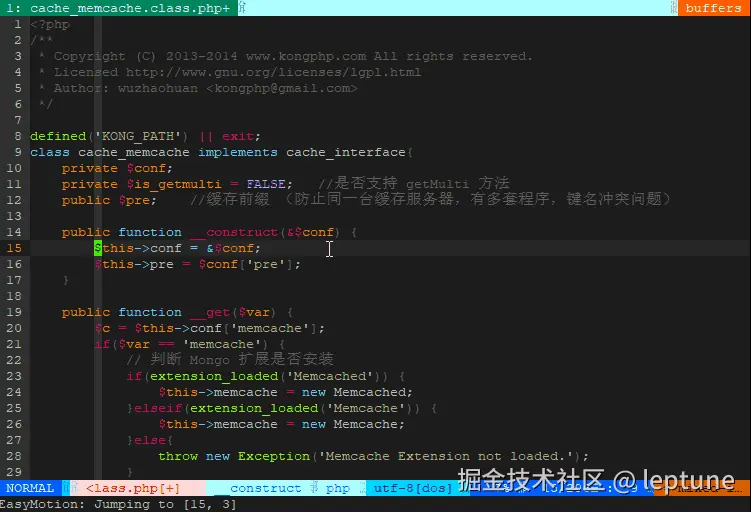Click the 'elseif' keyword on line 25
751x512 pixels.
158,409
